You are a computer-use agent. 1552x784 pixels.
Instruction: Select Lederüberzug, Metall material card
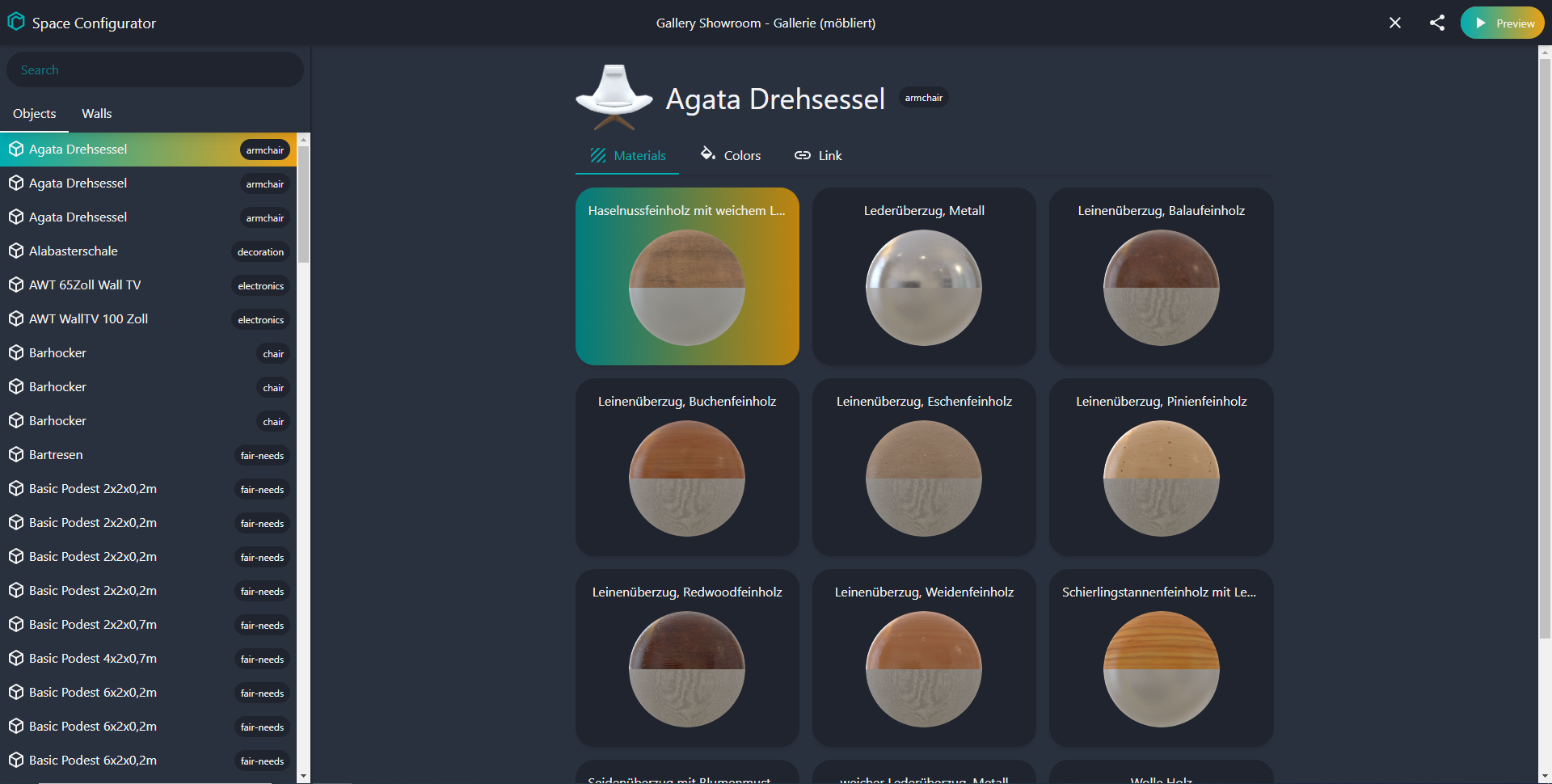click(x=924, y=276)
